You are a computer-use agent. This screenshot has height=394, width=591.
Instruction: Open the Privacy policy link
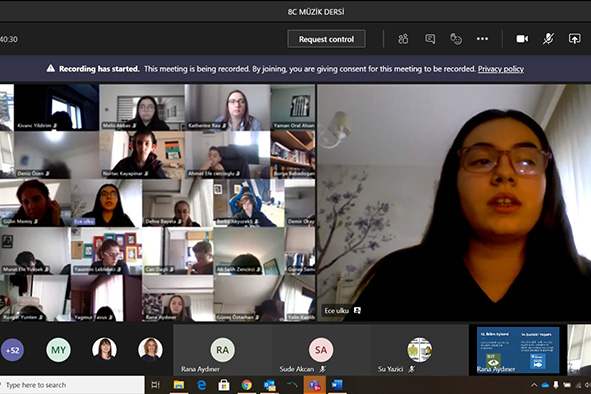point(501,69)
